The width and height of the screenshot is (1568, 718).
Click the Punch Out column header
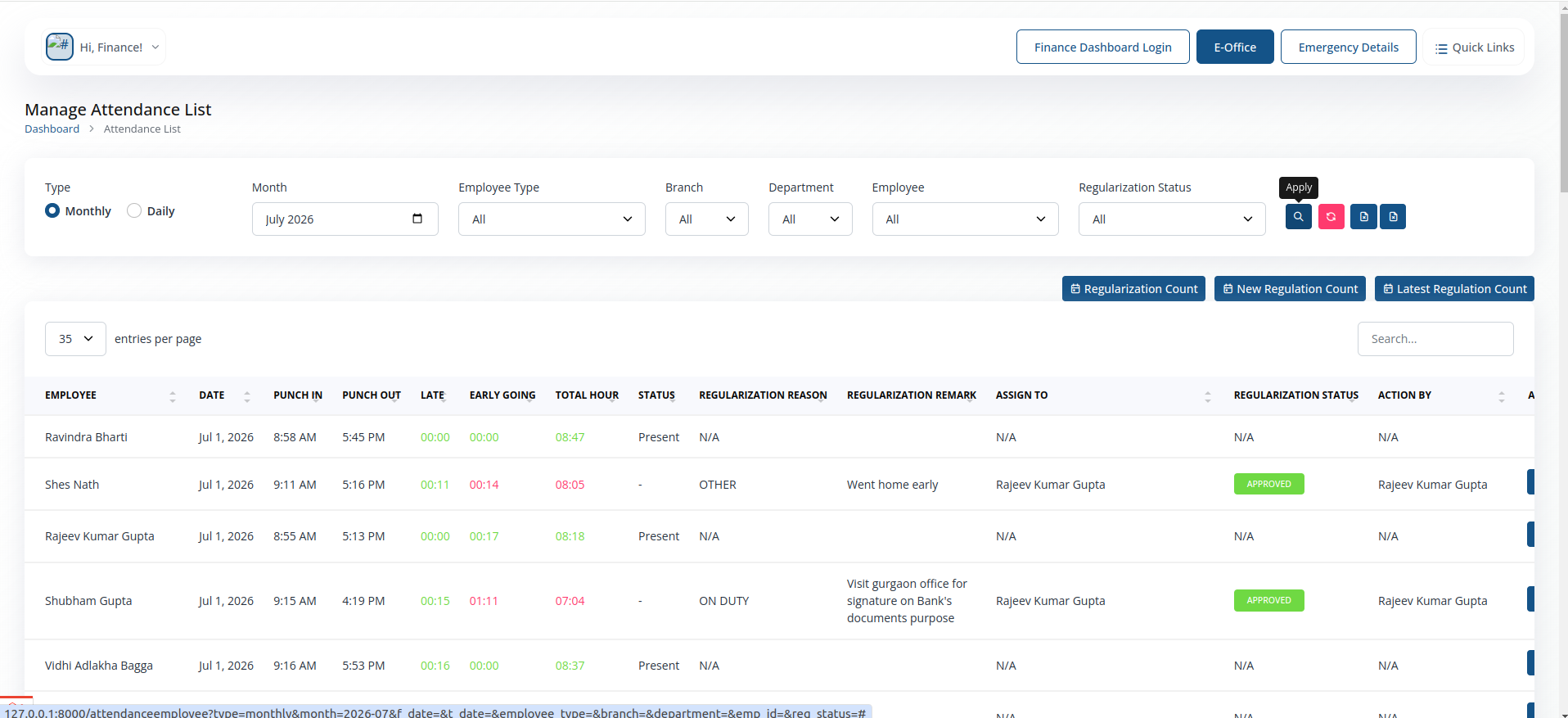pos(372,395)
